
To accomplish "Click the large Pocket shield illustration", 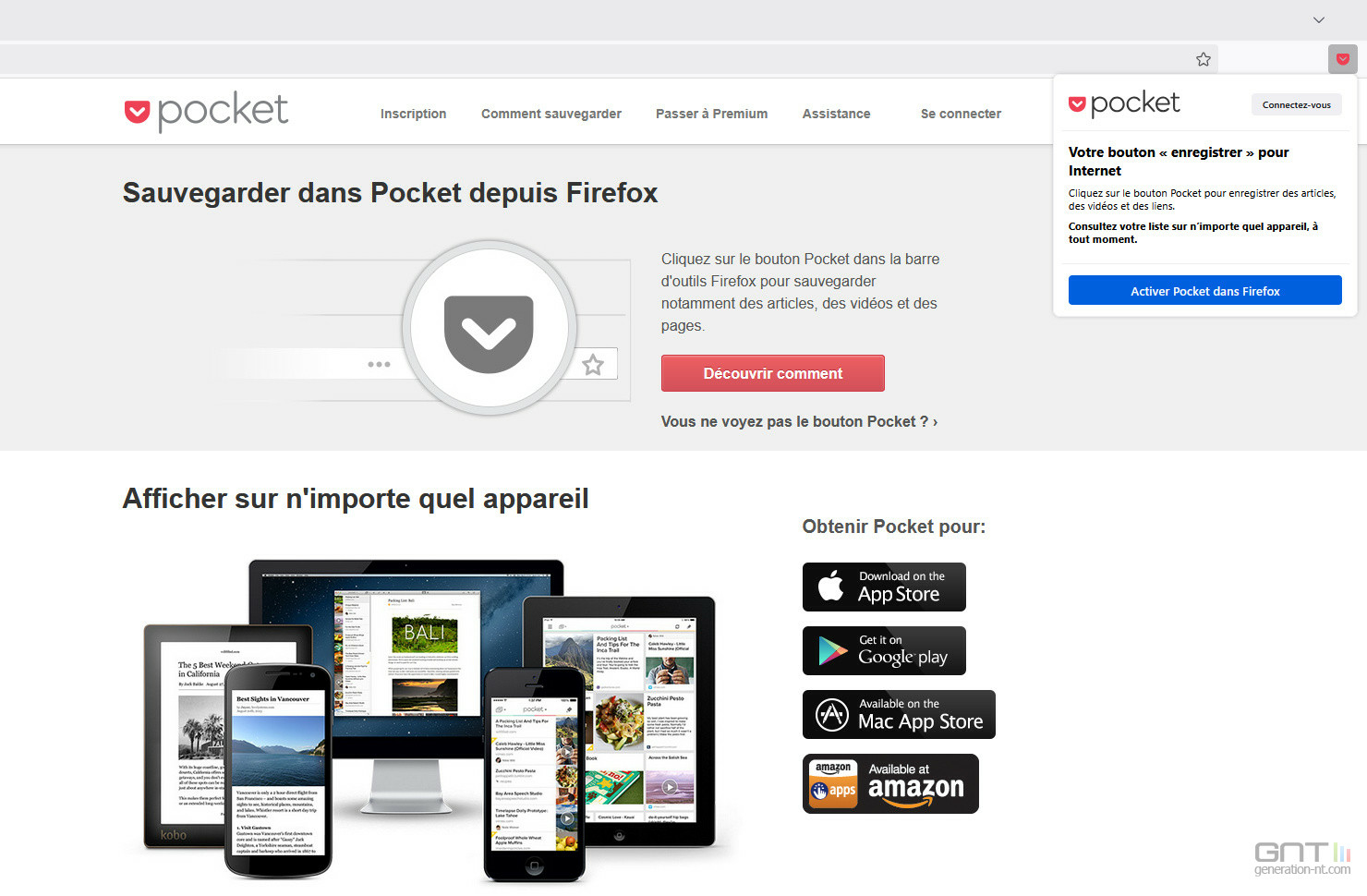I will point(489,328).
